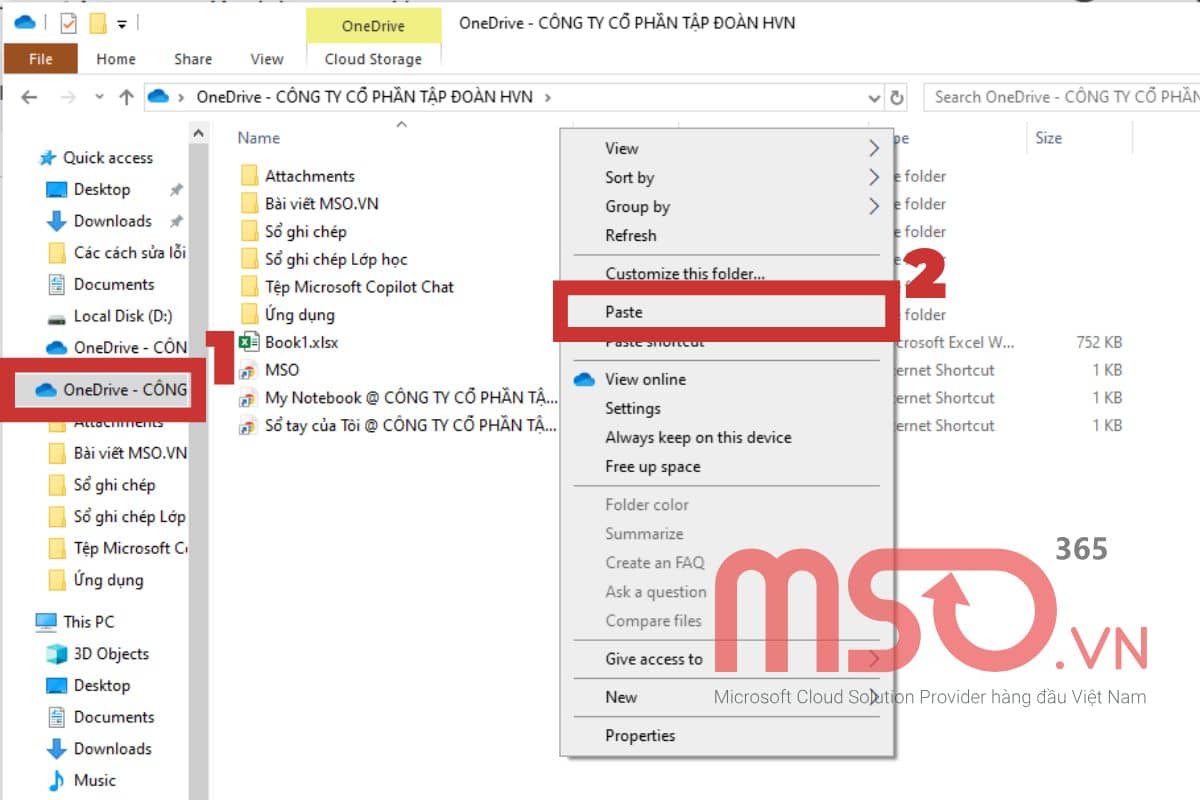This screenshot has height=800, width=1200.
Task: Open Downloads under This PC
Action: coord(112,748)
